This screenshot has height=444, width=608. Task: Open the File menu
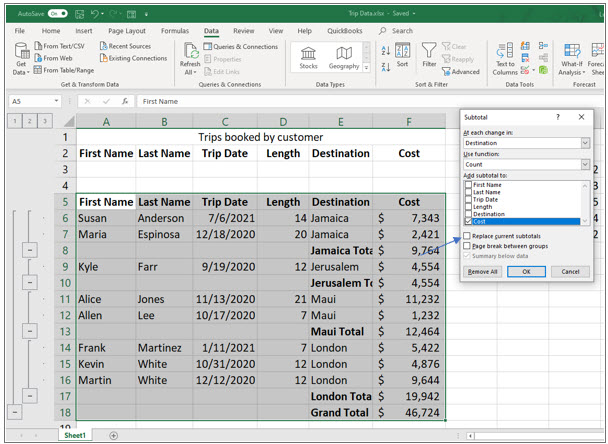[20, 31]
